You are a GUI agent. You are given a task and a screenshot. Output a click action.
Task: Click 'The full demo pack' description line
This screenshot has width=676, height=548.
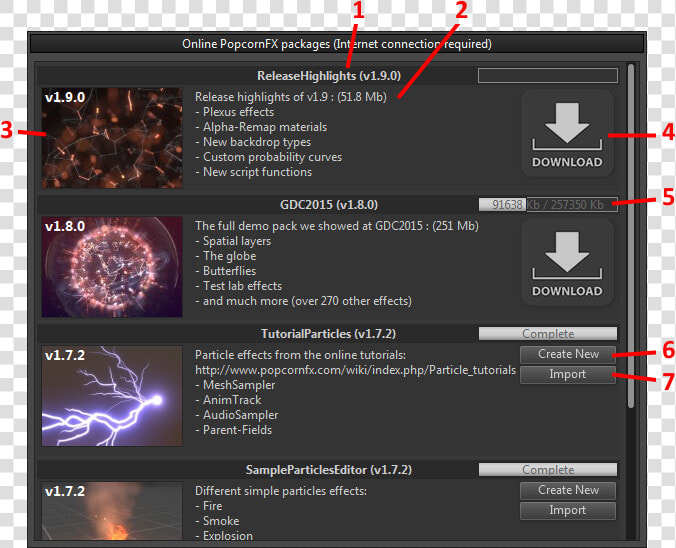337,226
